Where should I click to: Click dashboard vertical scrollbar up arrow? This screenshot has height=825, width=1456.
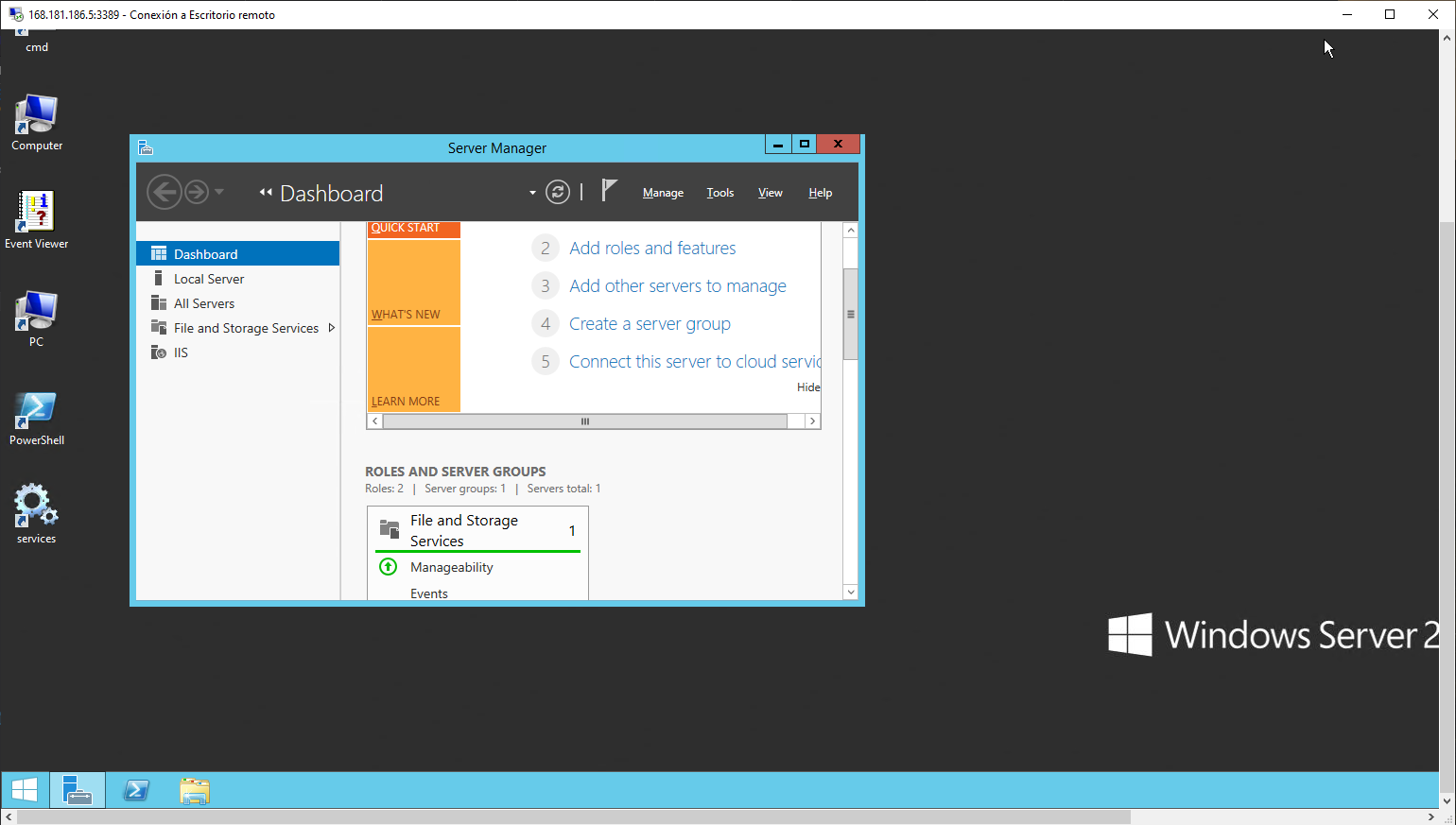850,231
